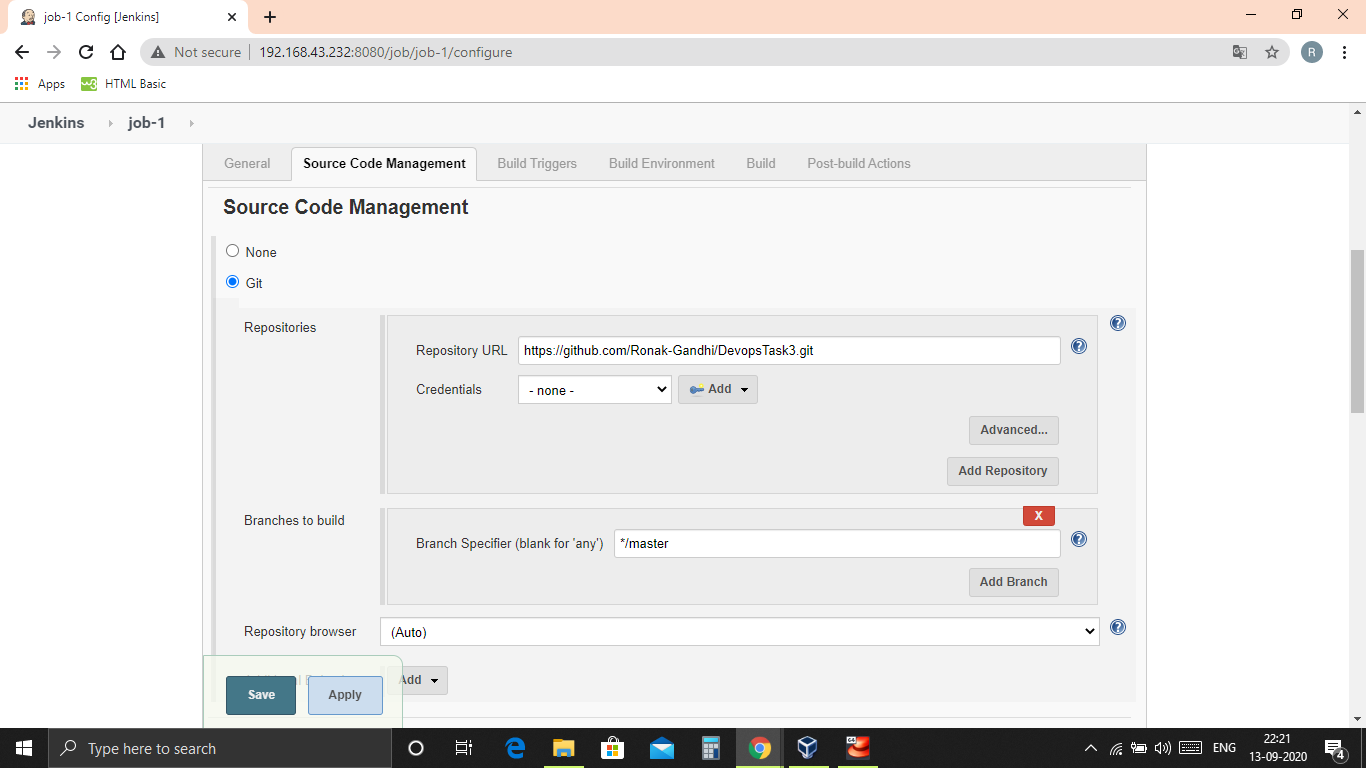
Task: Open Task View on taskbar
Action: [464, 748]
